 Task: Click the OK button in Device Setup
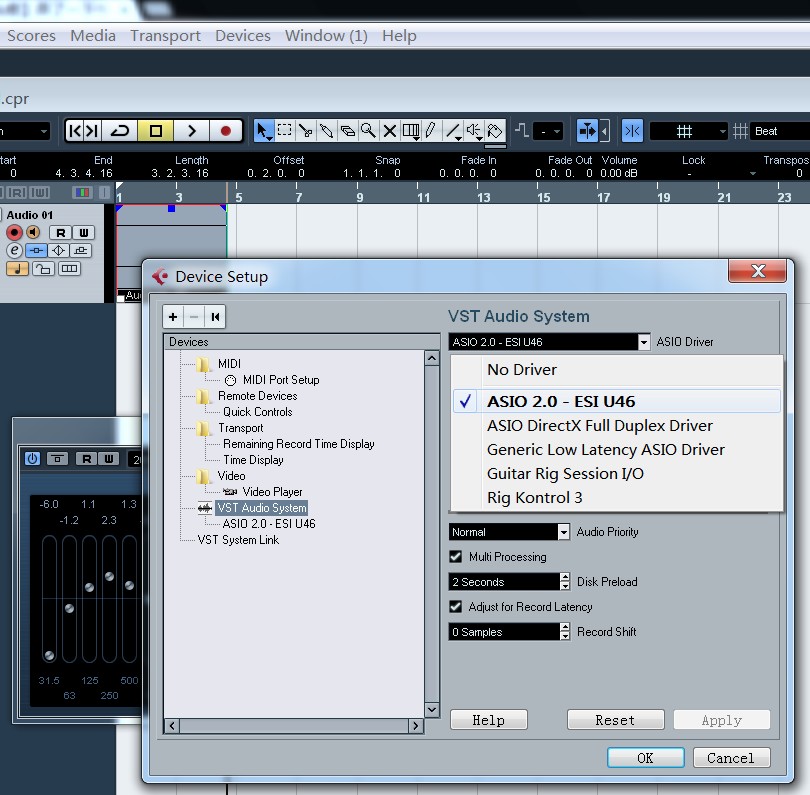pyautogui.click(x=645, y=758)
